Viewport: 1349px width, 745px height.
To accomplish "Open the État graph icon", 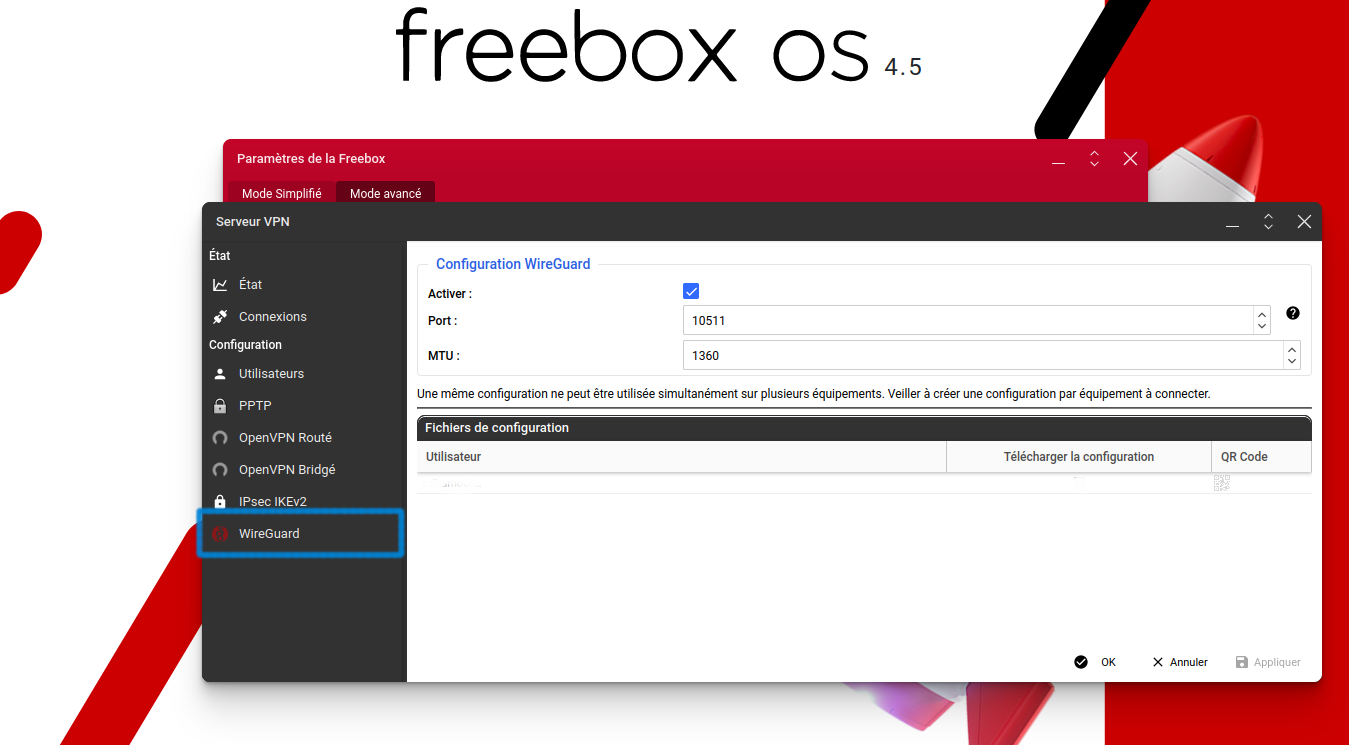I will pyautogui.click(x=220, y=285).
